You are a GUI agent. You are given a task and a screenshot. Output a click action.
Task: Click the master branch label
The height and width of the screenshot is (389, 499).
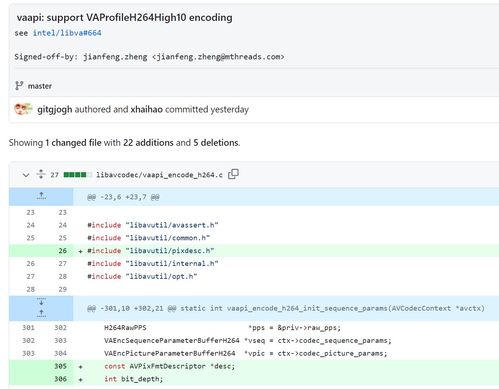click(40, 86)
